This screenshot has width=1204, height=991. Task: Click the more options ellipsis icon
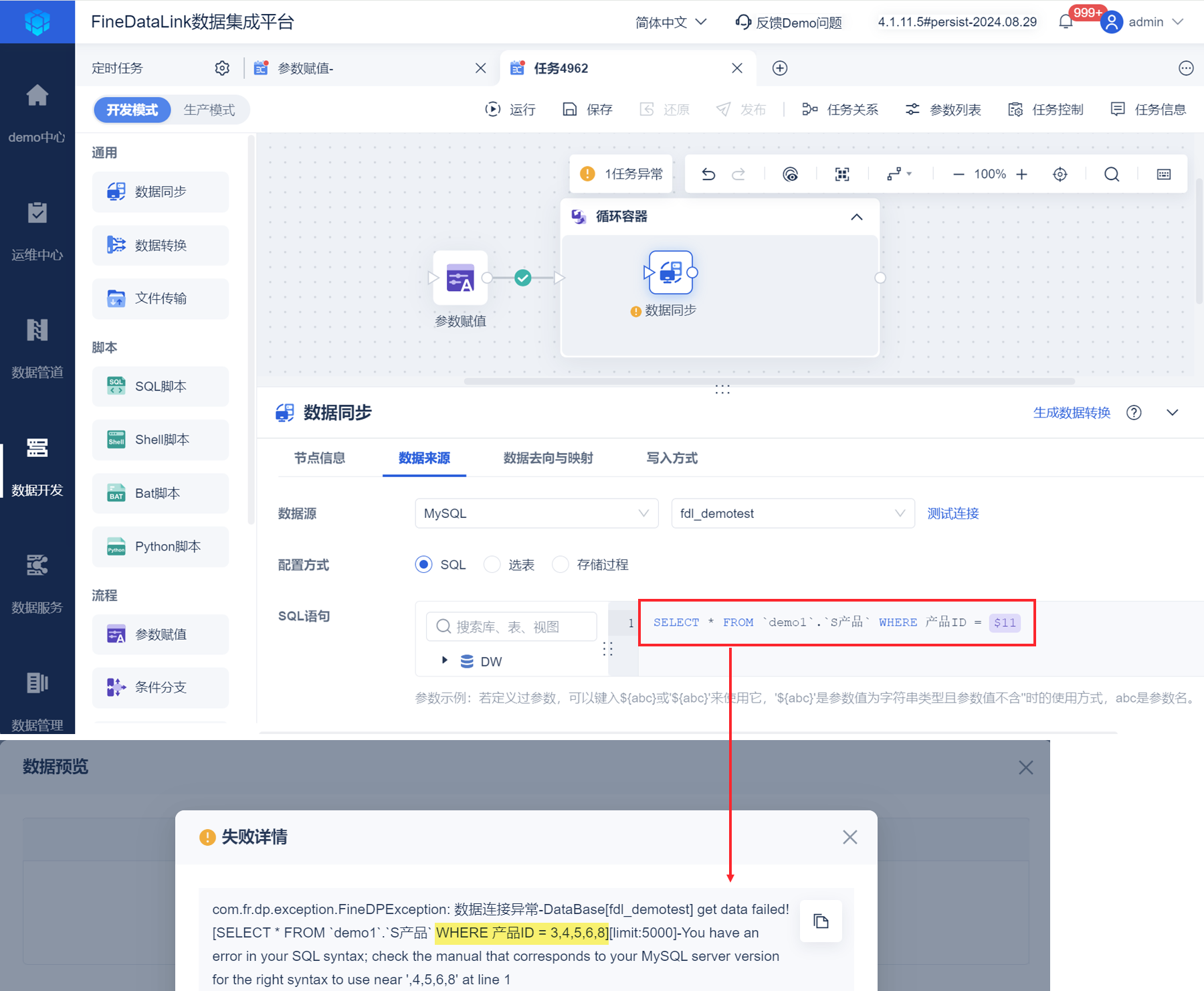(x=1186, y=68)
